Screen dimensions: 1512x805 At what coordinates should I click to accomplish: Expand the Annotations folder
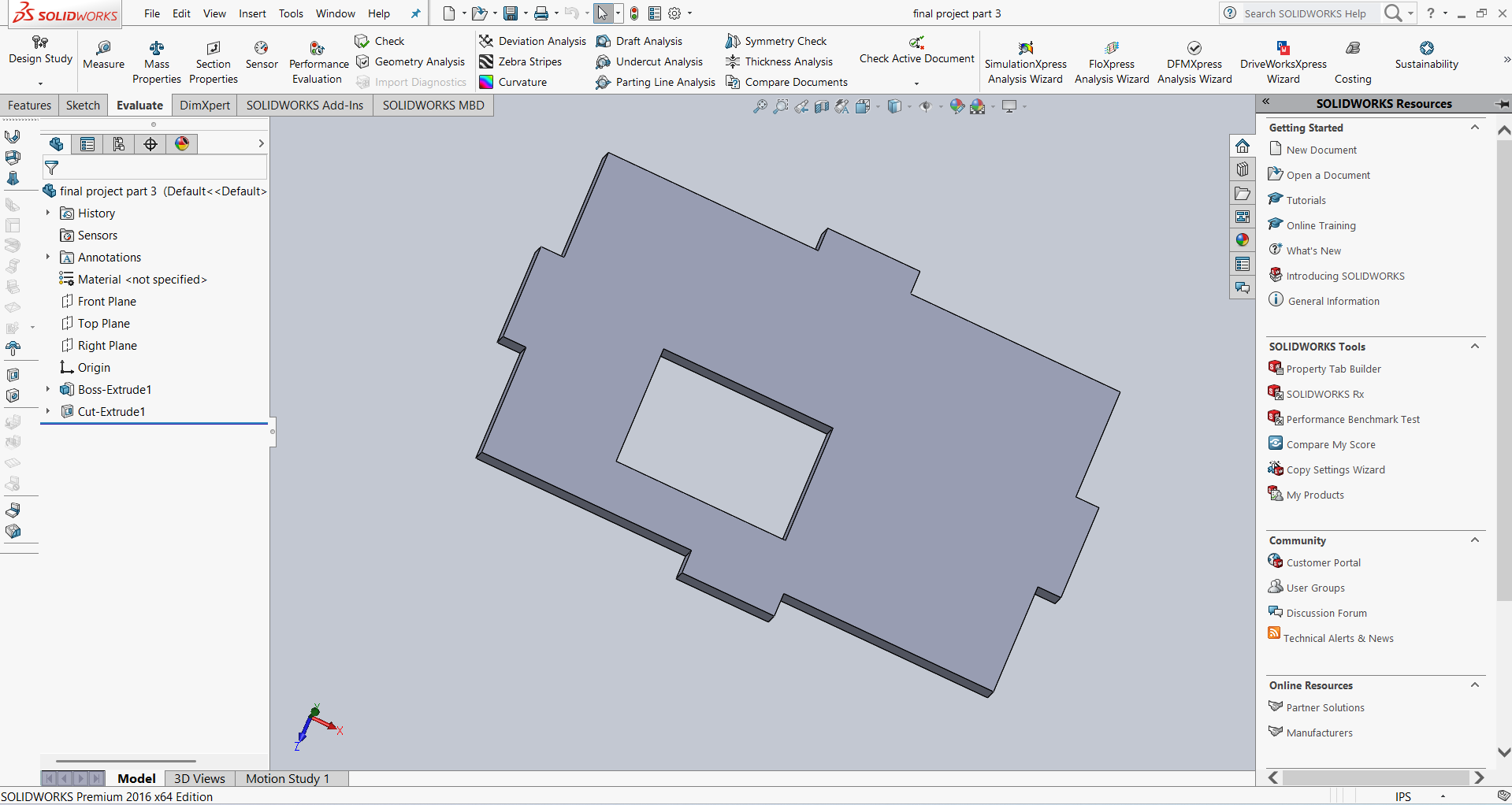coord(48,257)
